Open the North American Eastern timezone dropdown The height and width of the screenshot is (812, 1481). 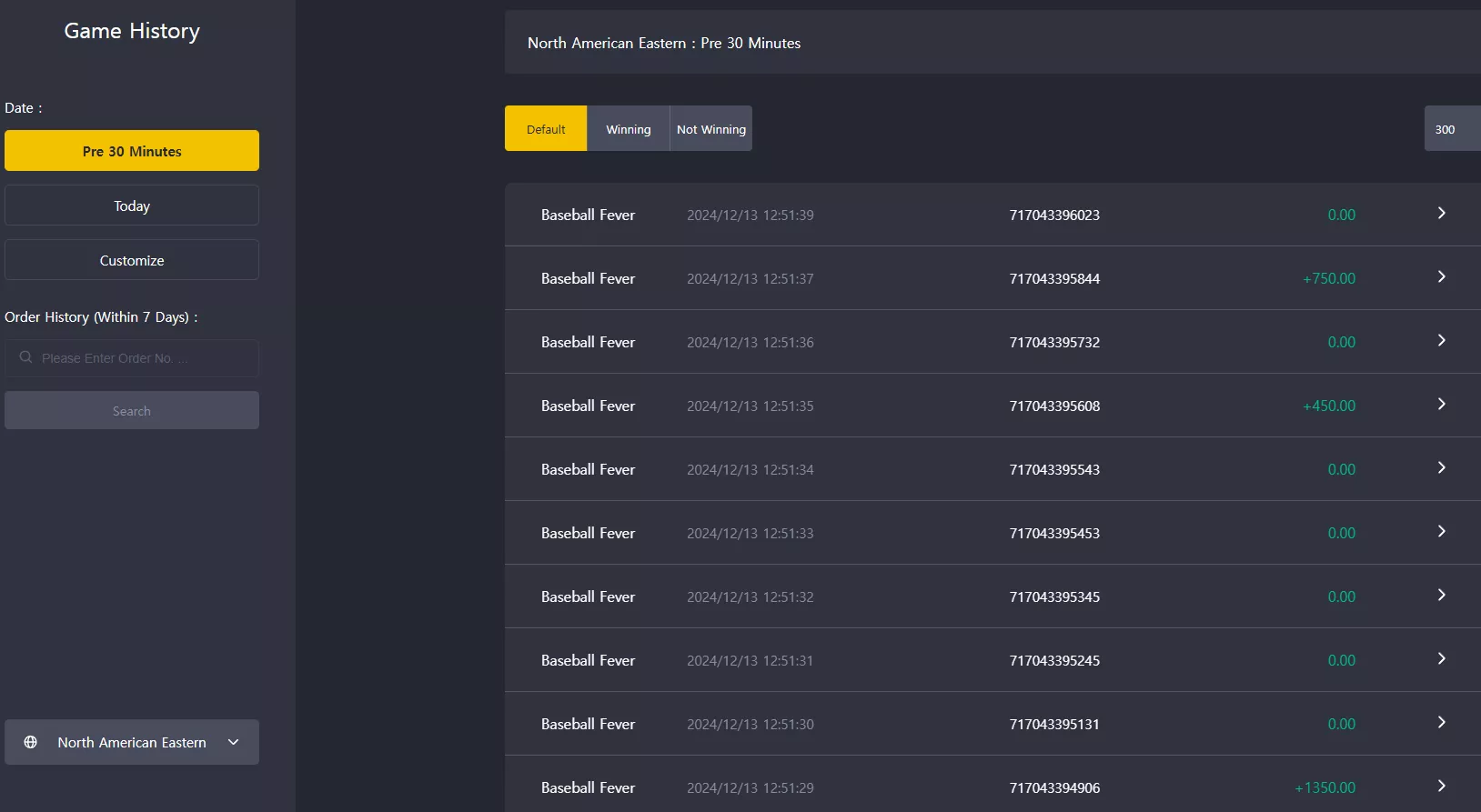coord(132,742)
